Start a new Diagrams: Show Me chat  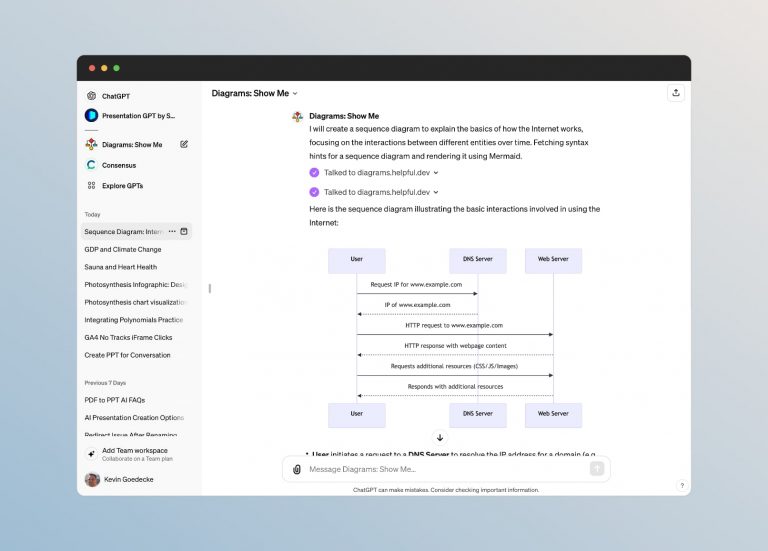pos(184,144)
